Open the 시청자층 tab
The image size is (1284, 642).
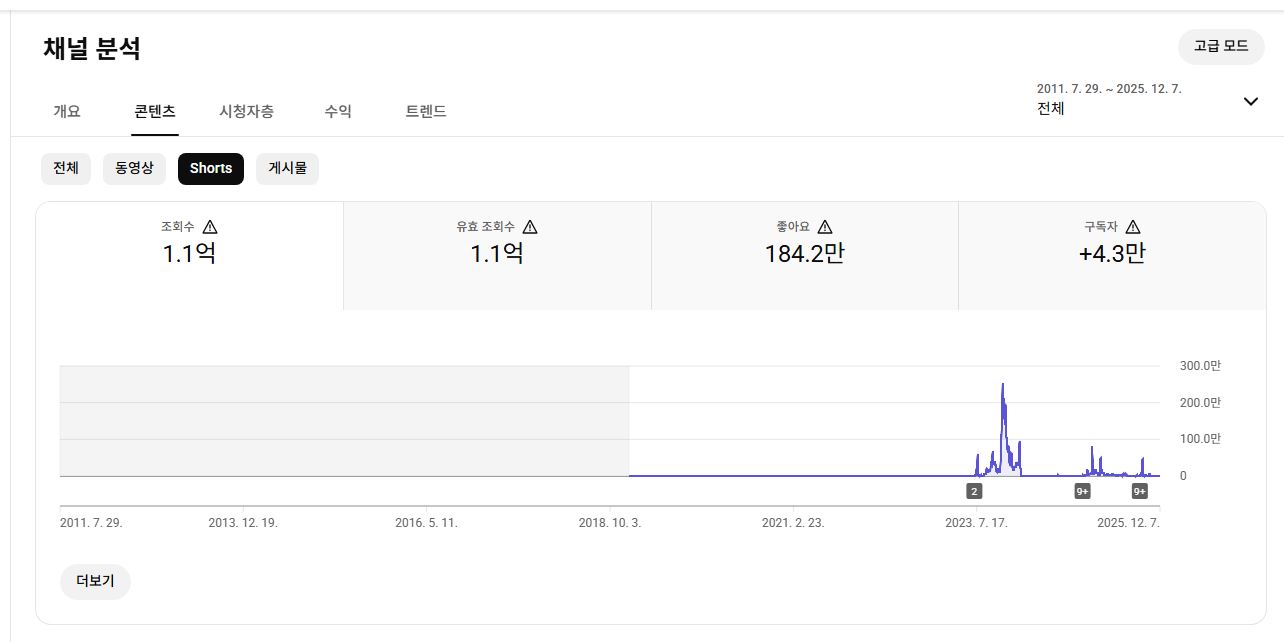click(x=246, y=112)
